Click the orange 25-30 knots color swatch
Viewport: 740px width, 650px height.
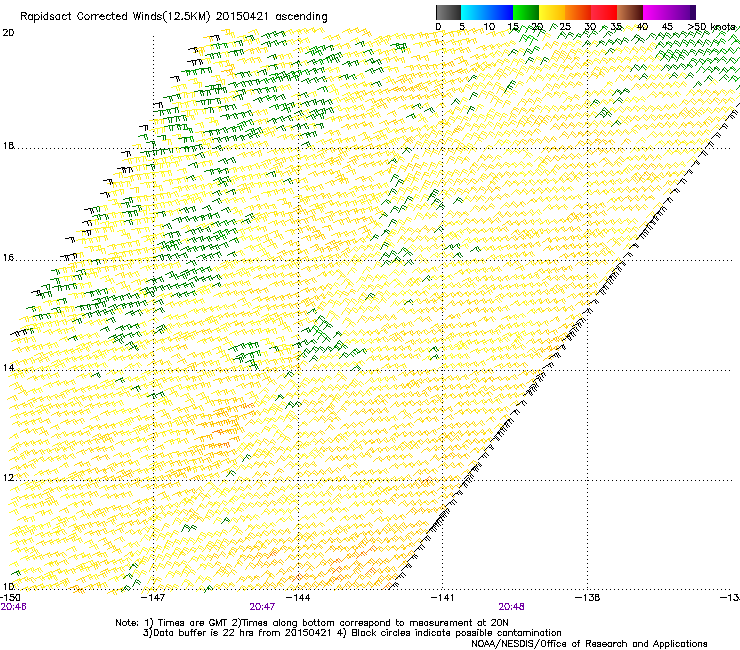point(578,13)
